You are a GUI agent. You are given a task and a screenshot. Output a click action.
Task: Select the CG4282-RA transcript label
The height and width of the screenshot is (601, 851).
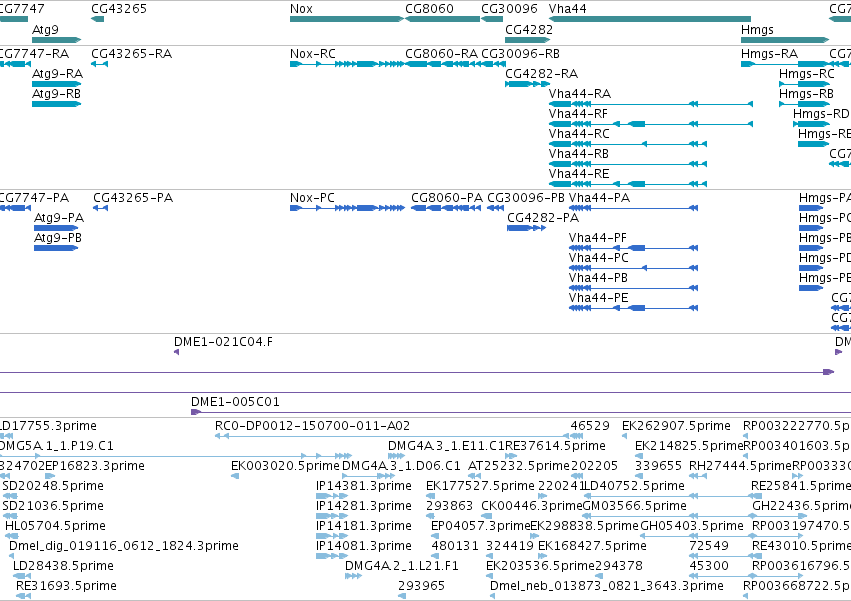(x=542, y=74)
